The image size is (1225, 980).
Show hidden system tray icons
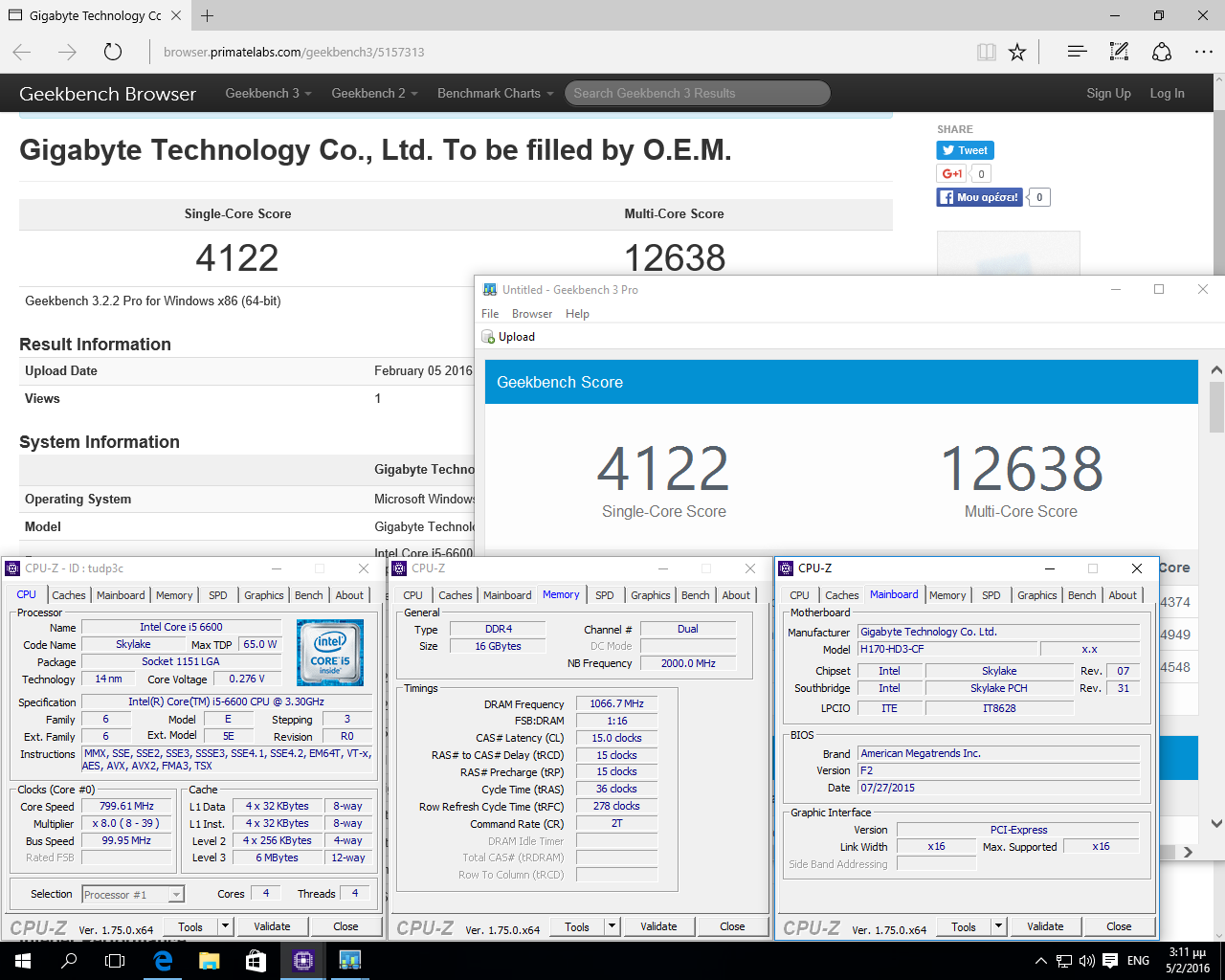[1041, 961]
